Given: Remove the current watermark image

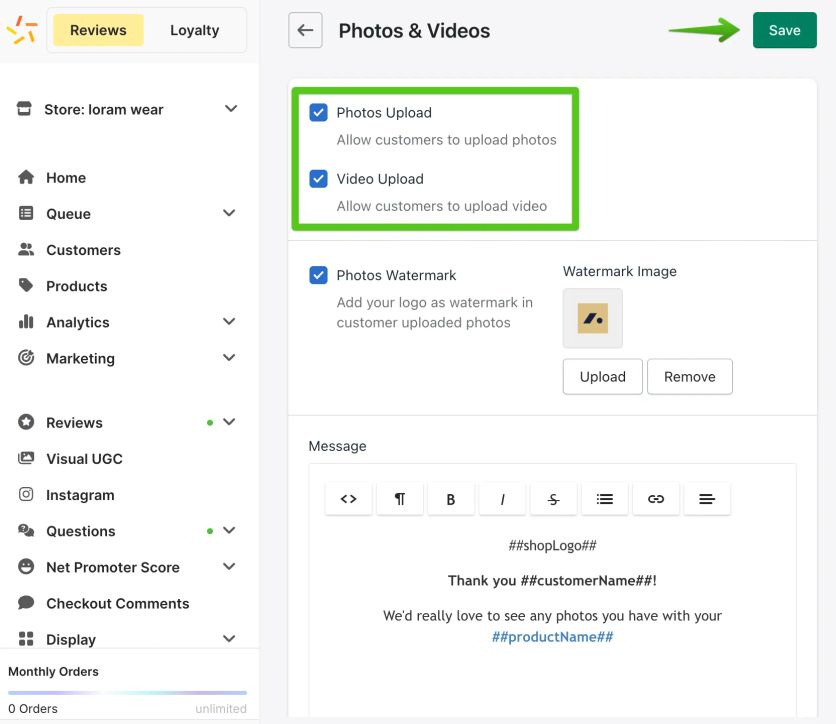Looking at the screenshot, I should [x=689, y=376].
